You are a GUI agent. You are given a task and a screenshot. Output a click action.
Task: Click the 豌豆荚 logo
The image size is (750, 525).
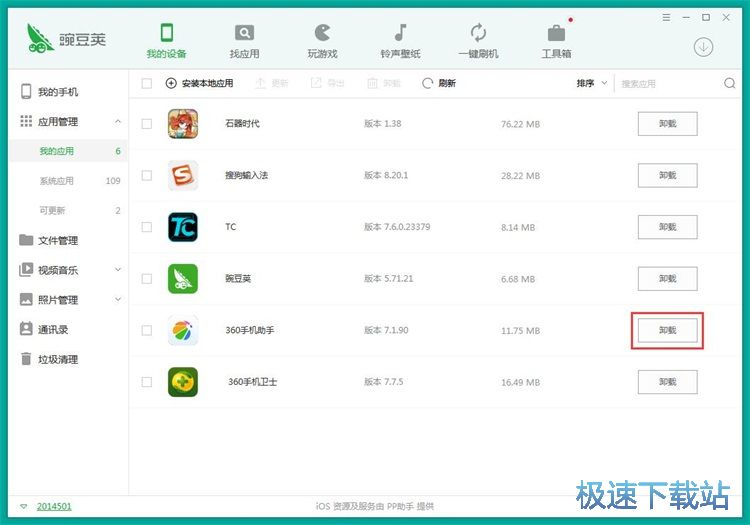pyautogui.click(x=66, y=38)
